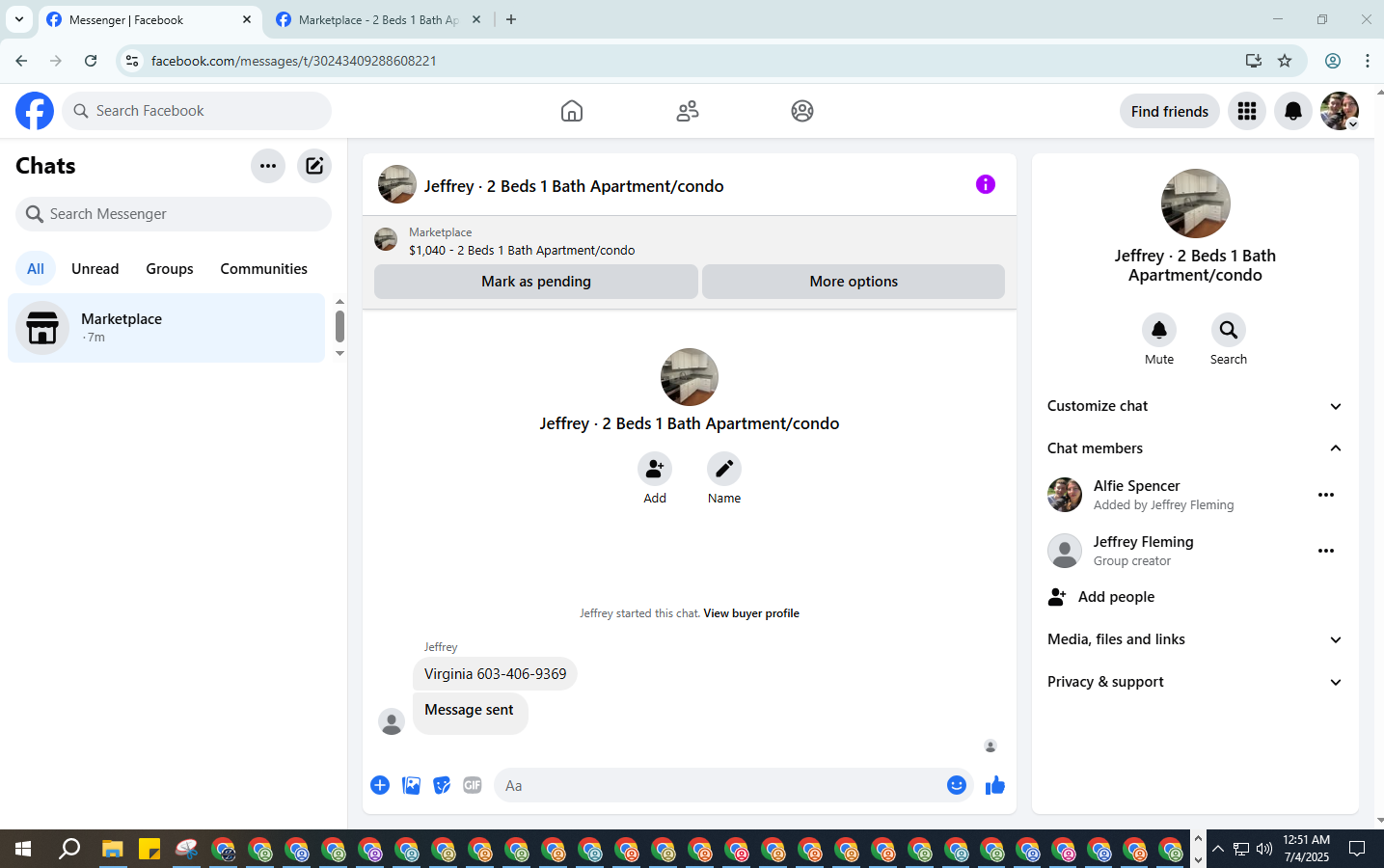Image resolution: width=1384 pixels, height=868 pixels.
Task: Send a thumbs-up like
Action: [995, 785]
